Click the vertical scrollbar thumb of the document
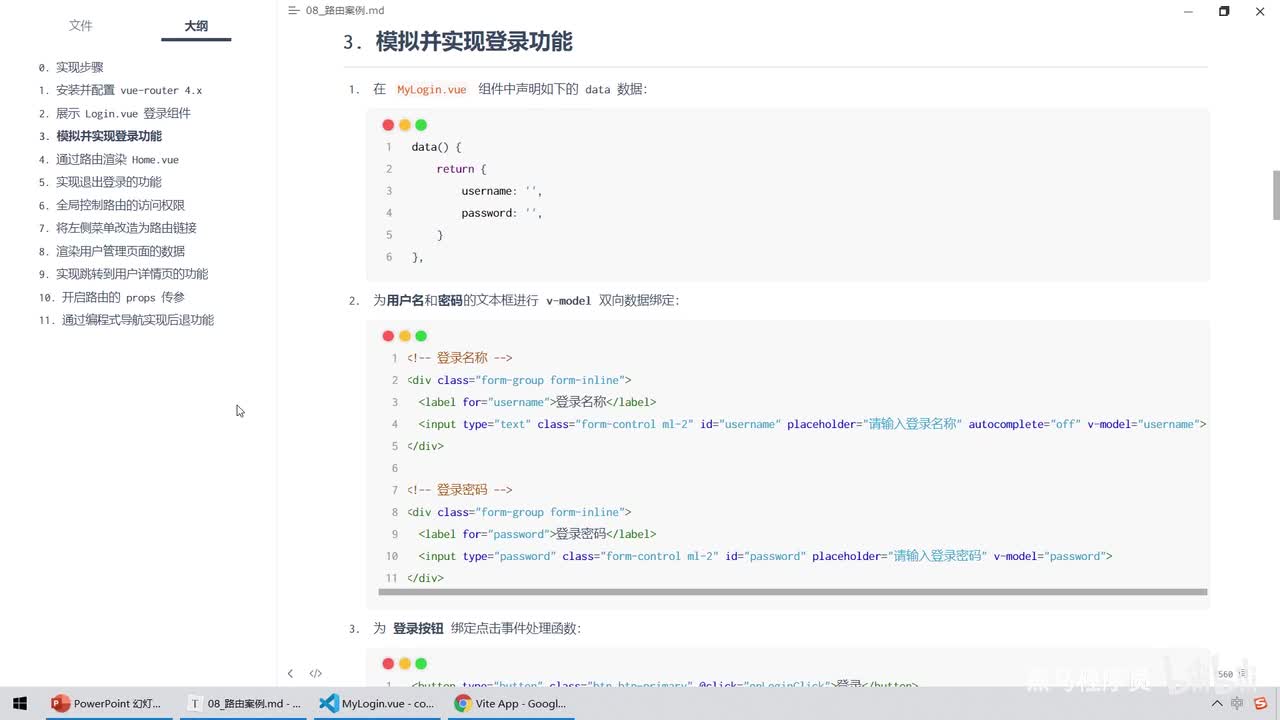Screen dimensions: 1280x720 pos(1275,195)
